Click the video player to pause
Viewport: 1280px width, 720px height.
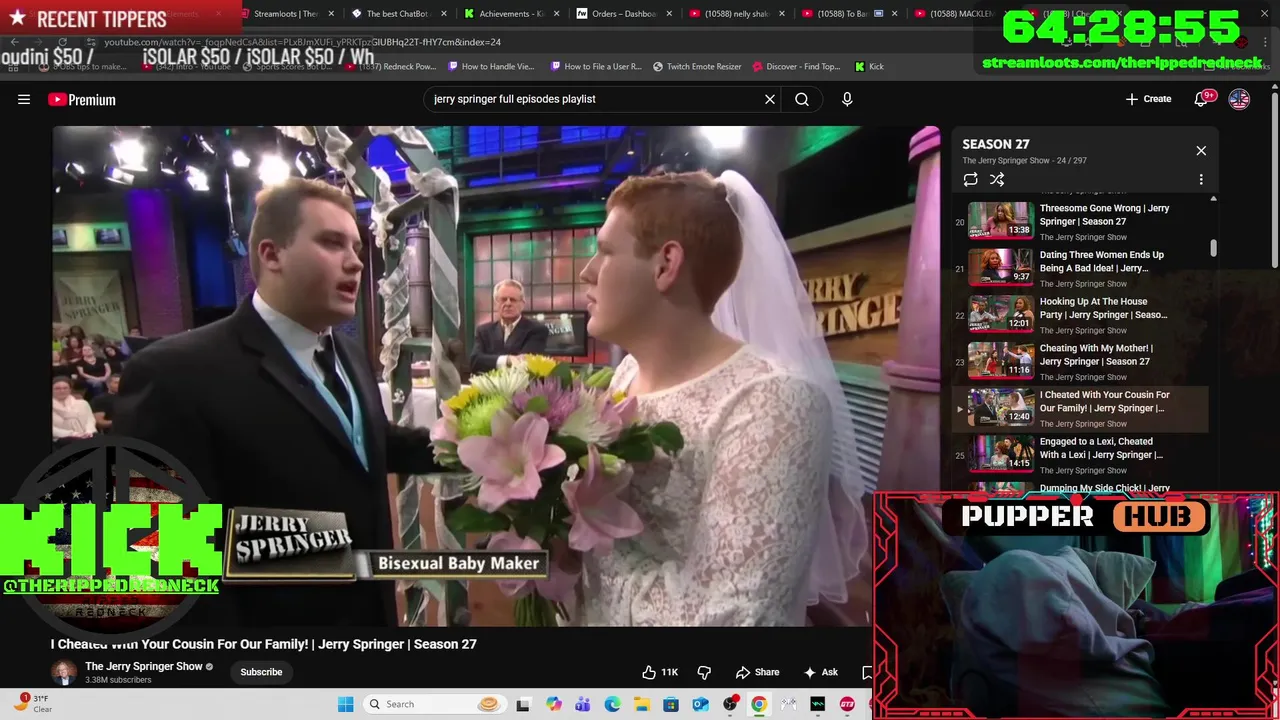tap(496, 376)
